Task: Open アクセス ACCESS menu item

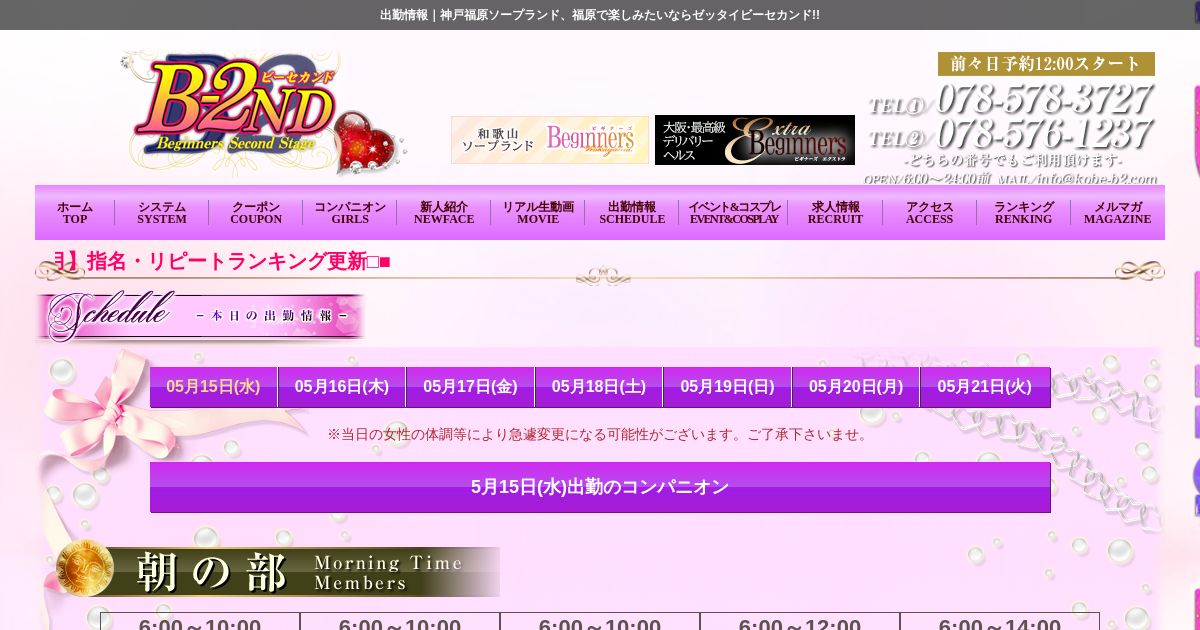Action: tap(930, 213)
